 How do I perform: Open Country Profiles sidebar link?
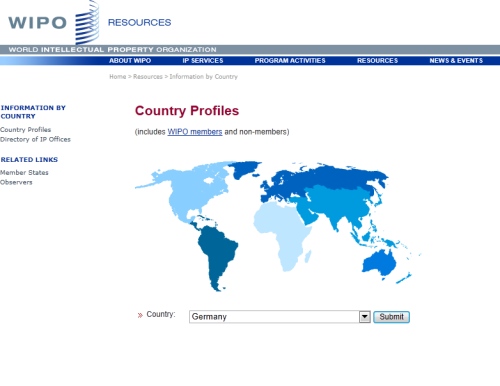[x=26, y=129]
